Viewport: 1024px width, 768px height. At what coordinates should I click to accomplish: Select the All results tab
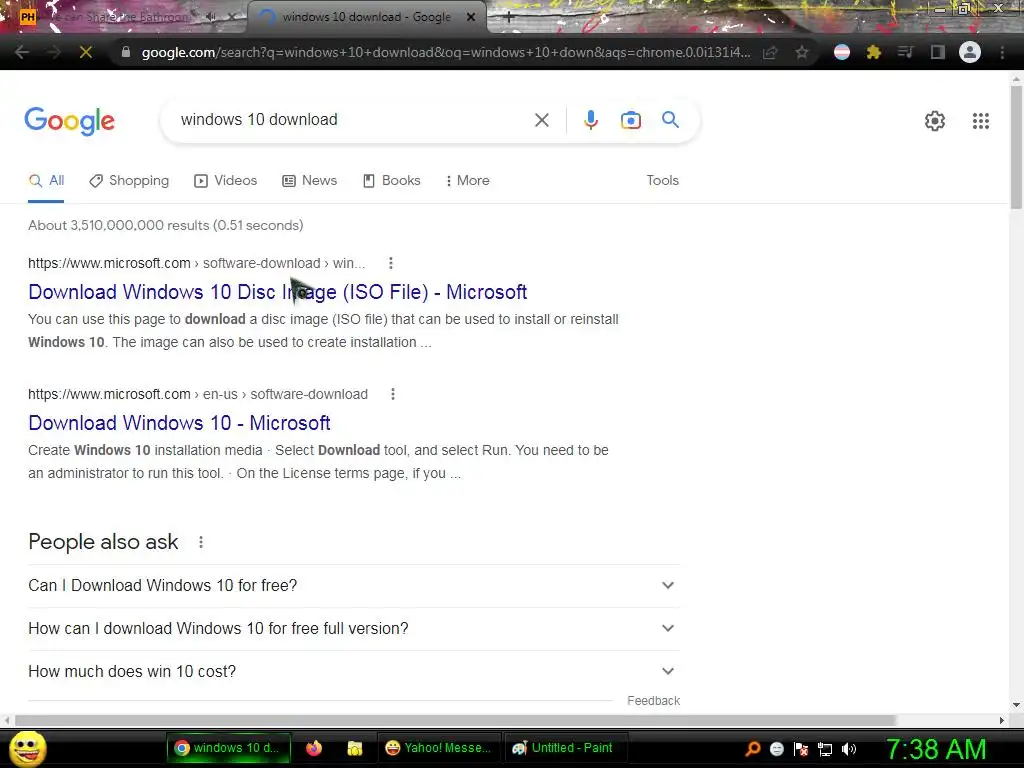pyautogui.click(x=46, y=181)
